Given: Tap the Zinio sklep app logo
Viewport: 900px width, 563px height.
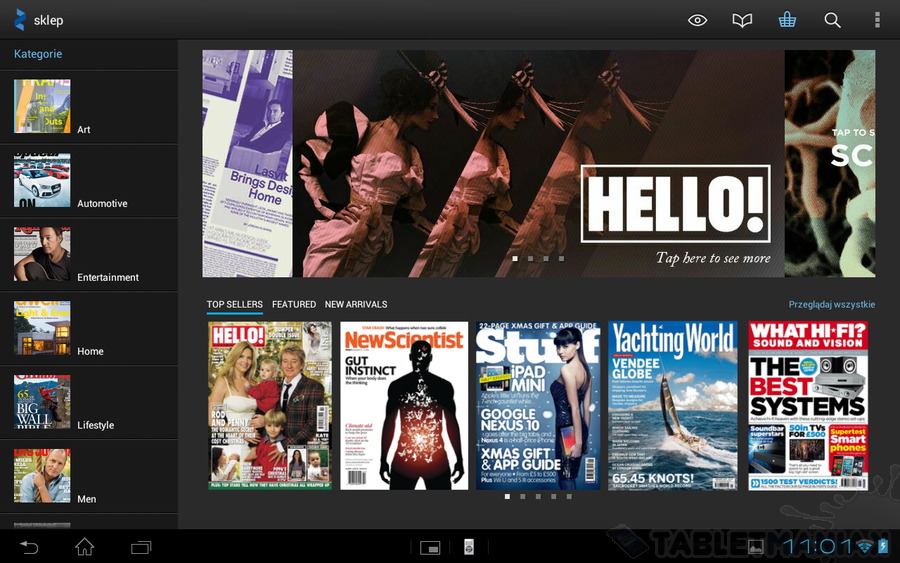Looking at the screenshot, I should 20,20.
